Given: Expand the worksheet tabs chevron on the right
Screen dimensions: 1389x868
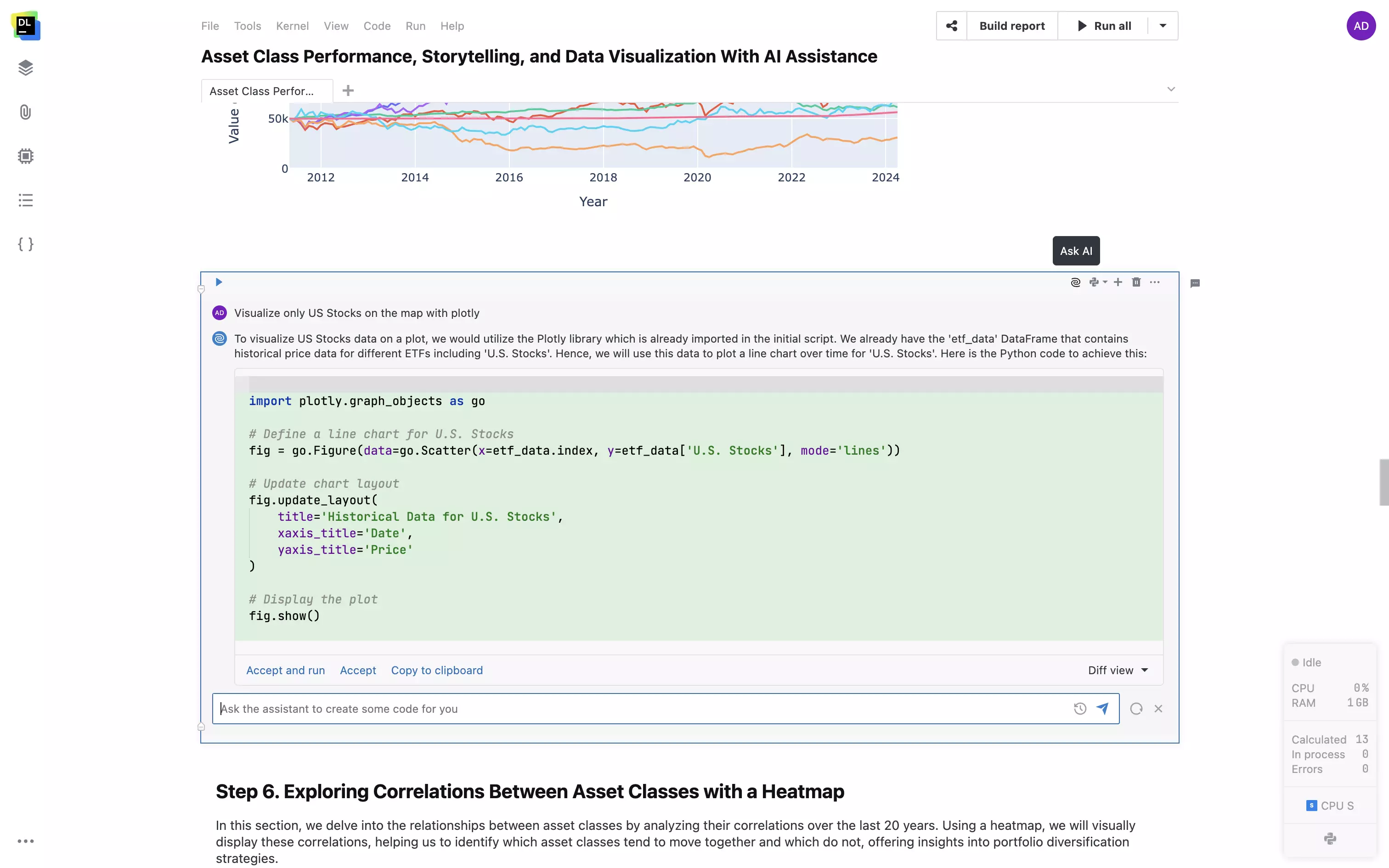Looking at the screenshot, I should tap(1171, 89).
